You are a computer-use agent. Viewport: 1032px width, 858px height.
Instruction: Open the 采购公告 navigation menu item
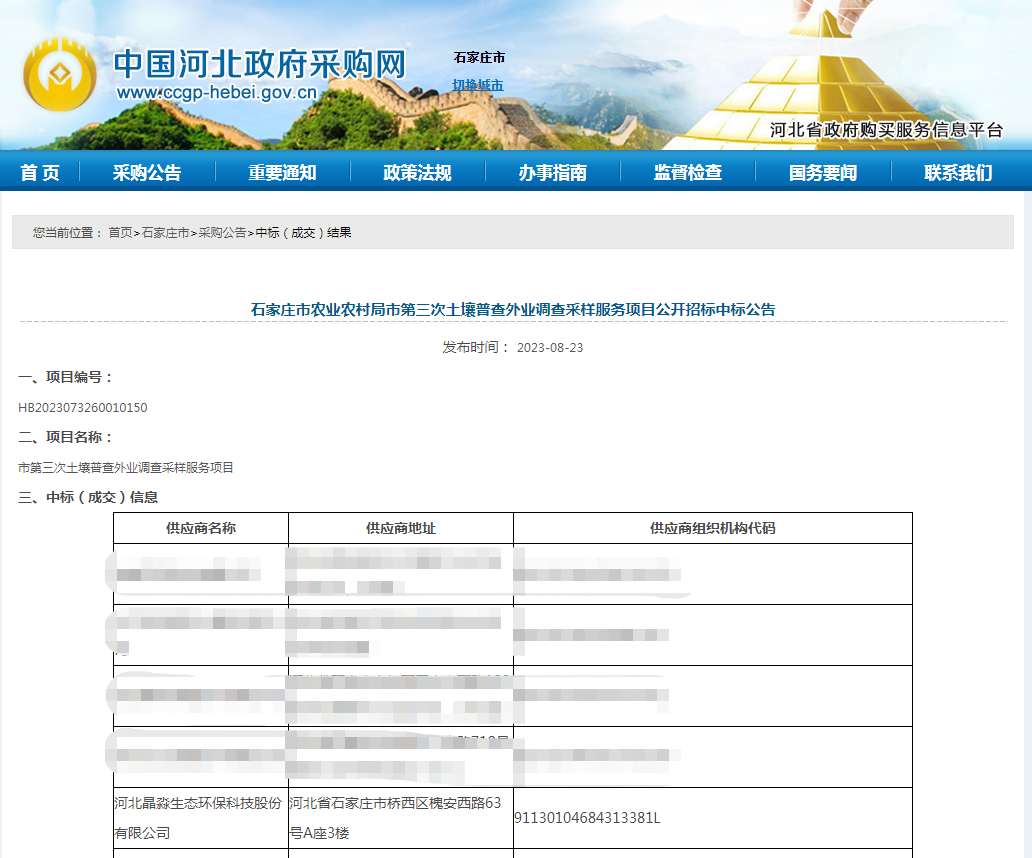pyautogui.click(x=147, y=172)
